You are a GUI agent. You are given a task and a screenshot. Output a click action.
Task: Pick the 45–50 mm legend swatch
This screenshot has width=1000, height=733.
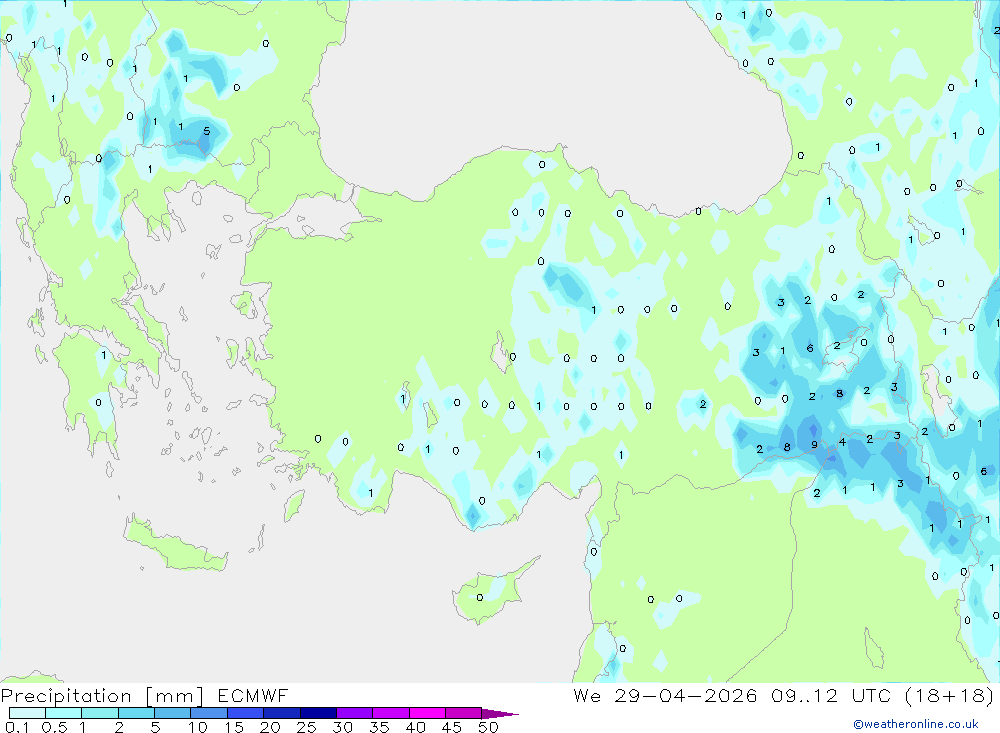click(x=463, y=713)
